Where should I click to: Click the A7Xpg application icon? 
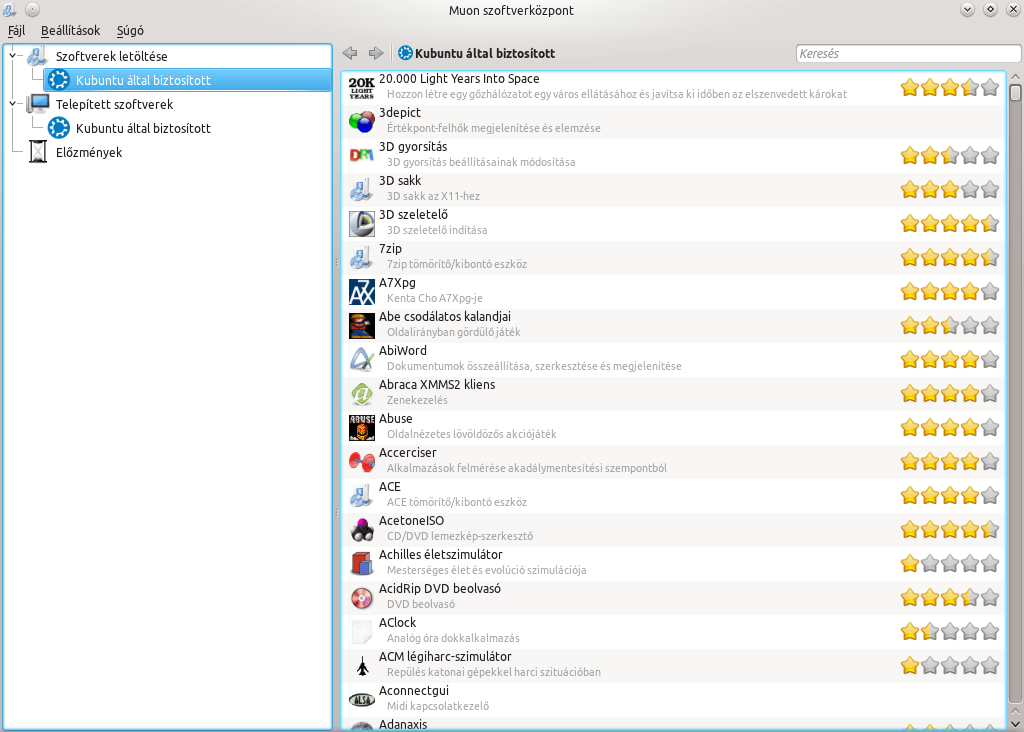click(x=361, y=292)
